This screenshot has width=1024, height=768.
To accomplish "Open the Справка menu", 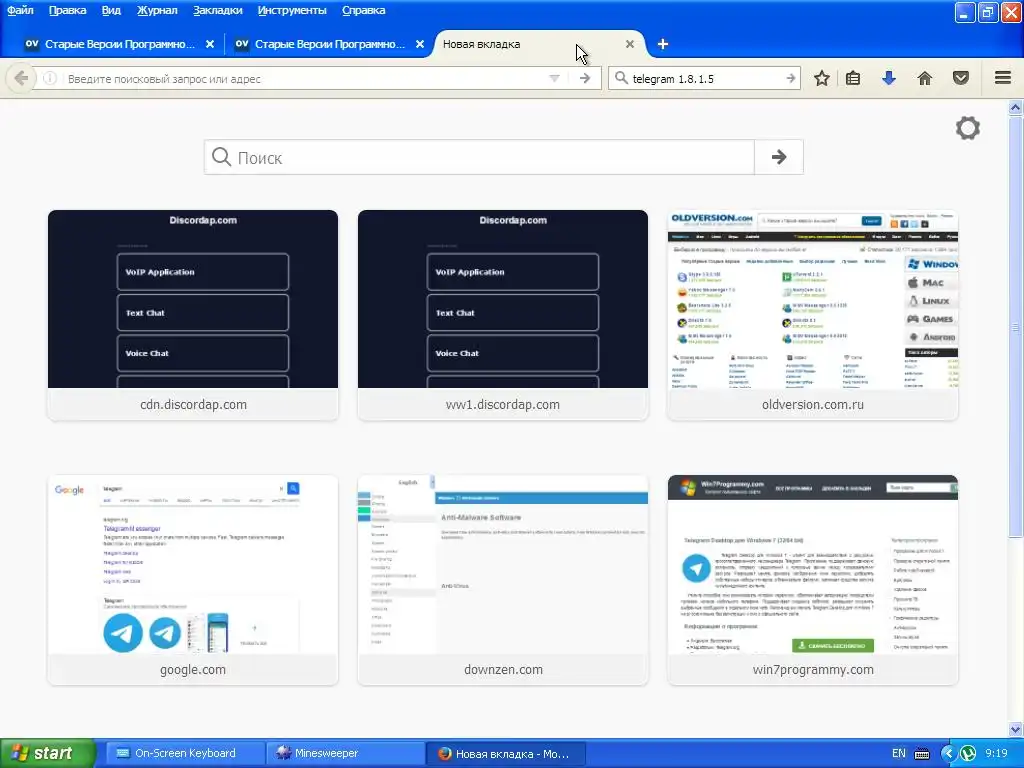I will tap(364, 10).
